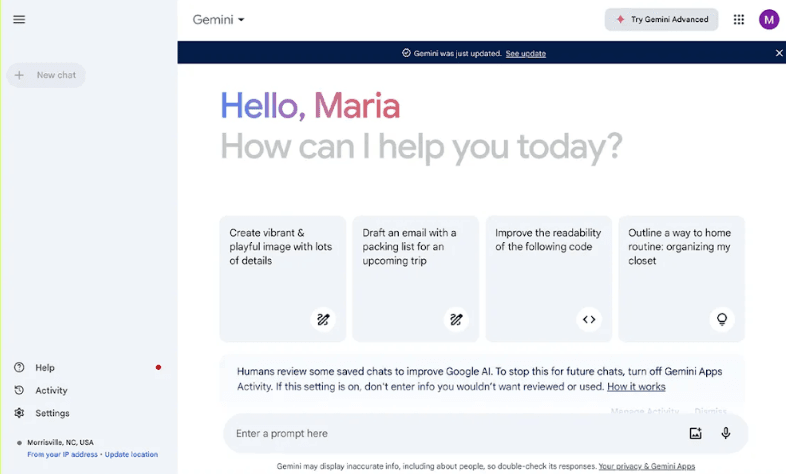The height and width of the screenshot is (474, 786).
Task: Click the red notification dot next to Help
Action: click(x=158, y=367)
